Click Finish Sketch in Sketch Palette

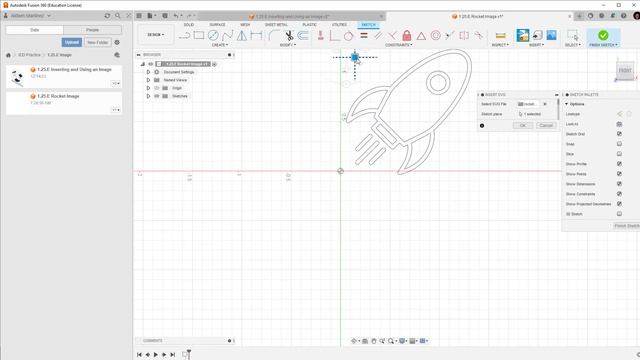pyautogui.click(x=626, y=226)
